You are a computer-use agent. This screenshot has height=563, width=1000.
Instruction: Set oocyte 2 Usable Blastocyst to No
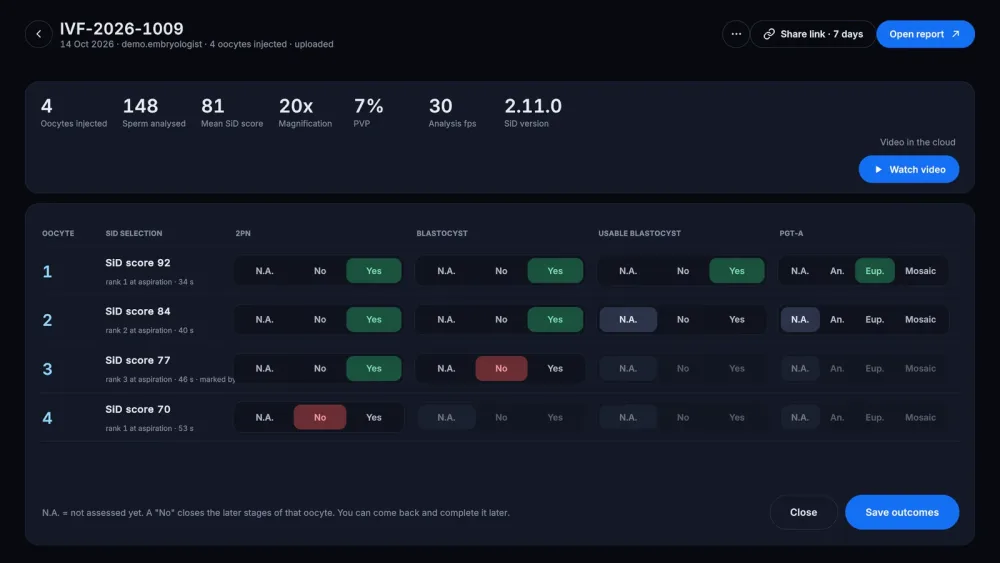pos(682,319)
